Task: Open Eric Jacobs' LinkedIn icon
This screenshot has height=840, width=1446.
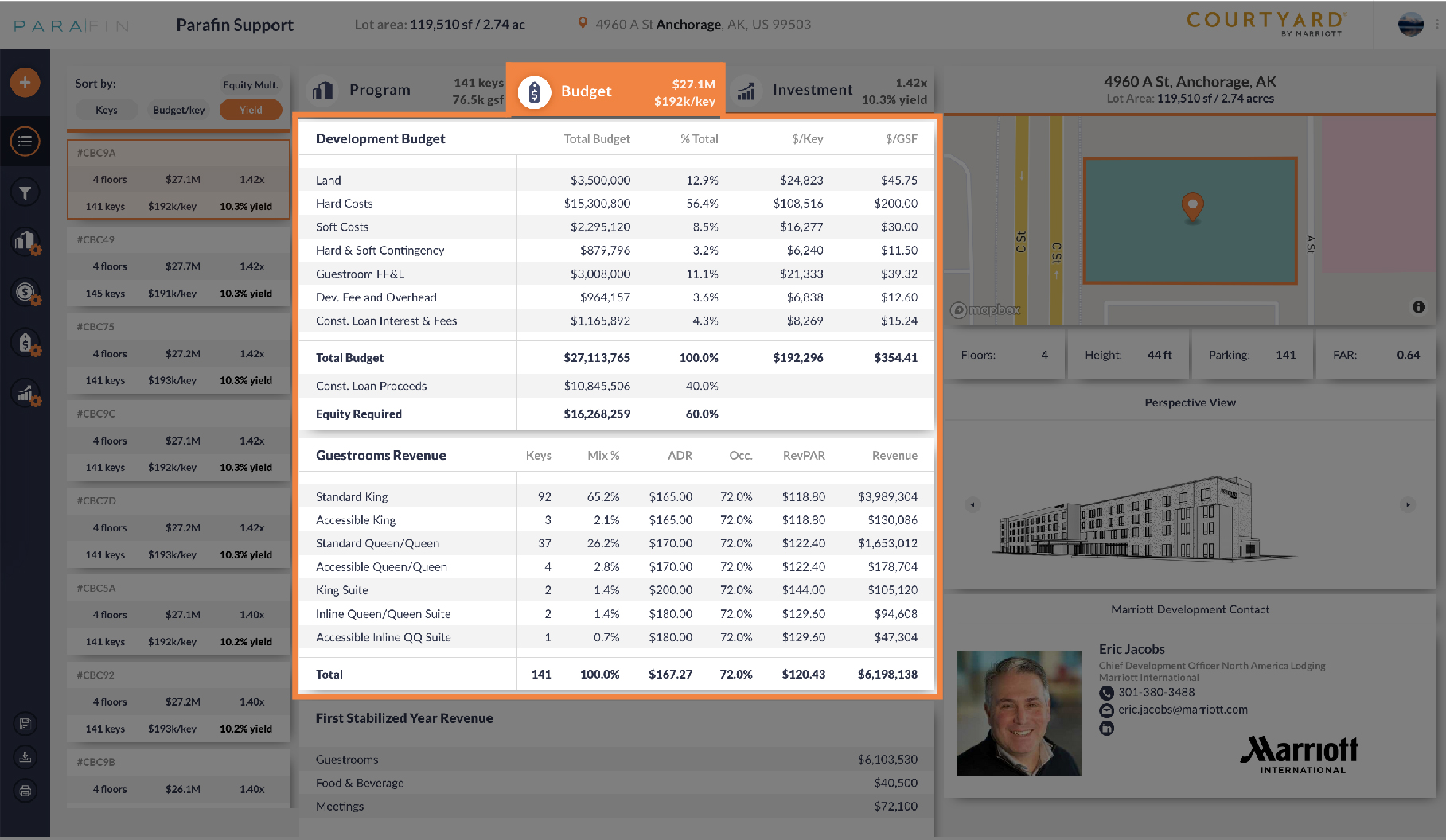Action: point(1106,728)
